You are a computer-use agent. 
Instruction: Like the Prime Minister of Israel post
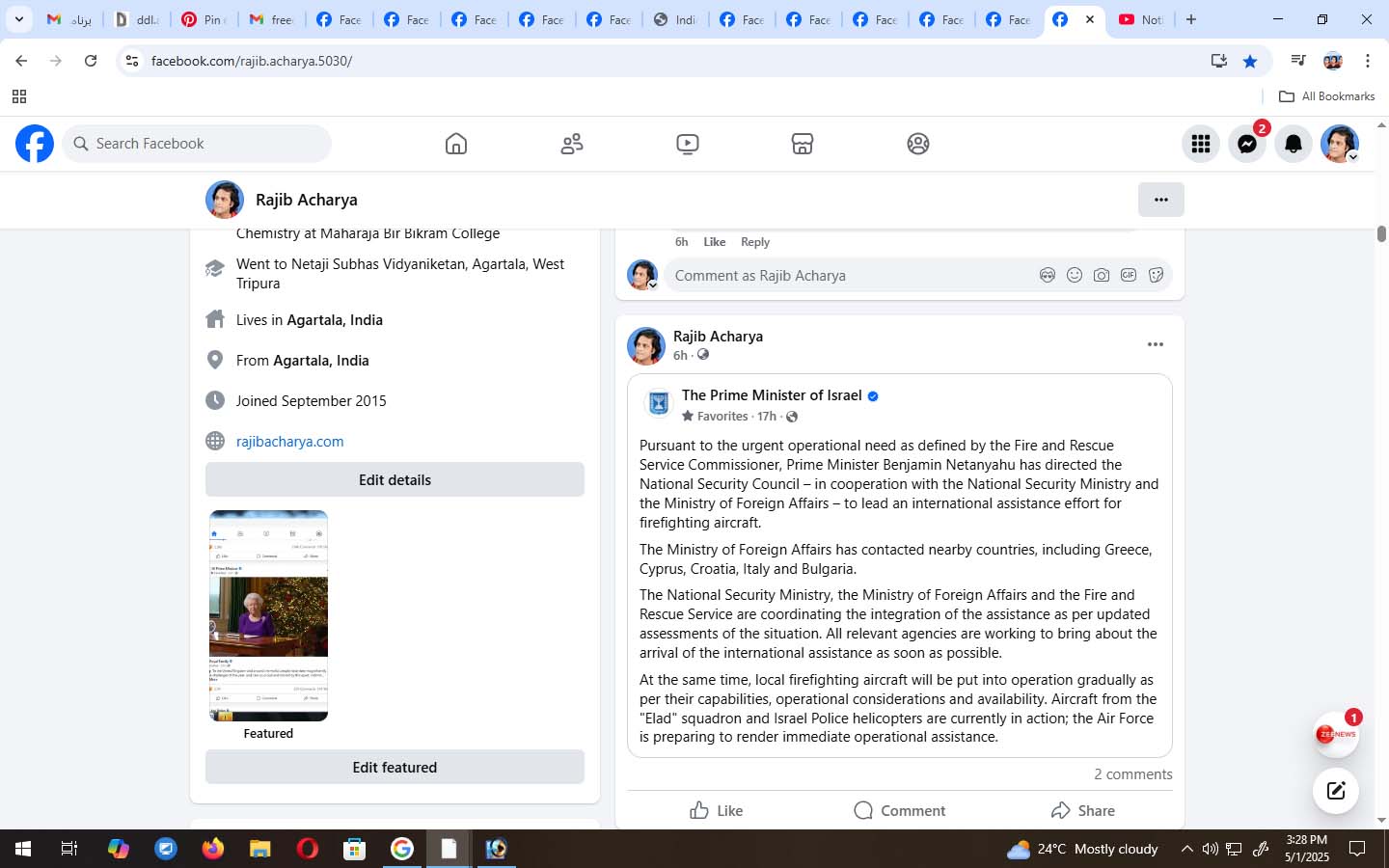717,810
